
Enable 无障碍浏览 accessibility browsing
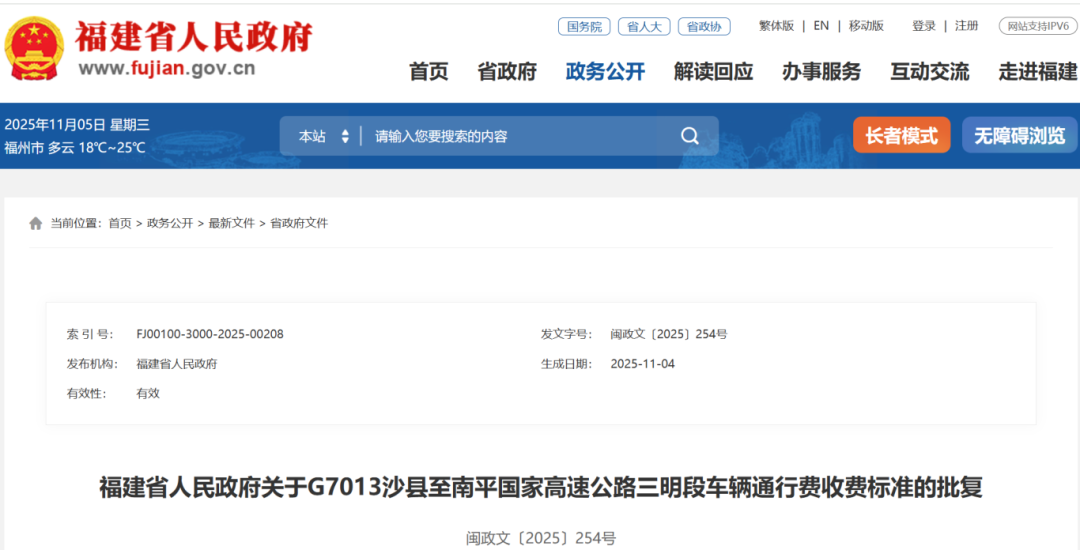(x=1019, y=136)
